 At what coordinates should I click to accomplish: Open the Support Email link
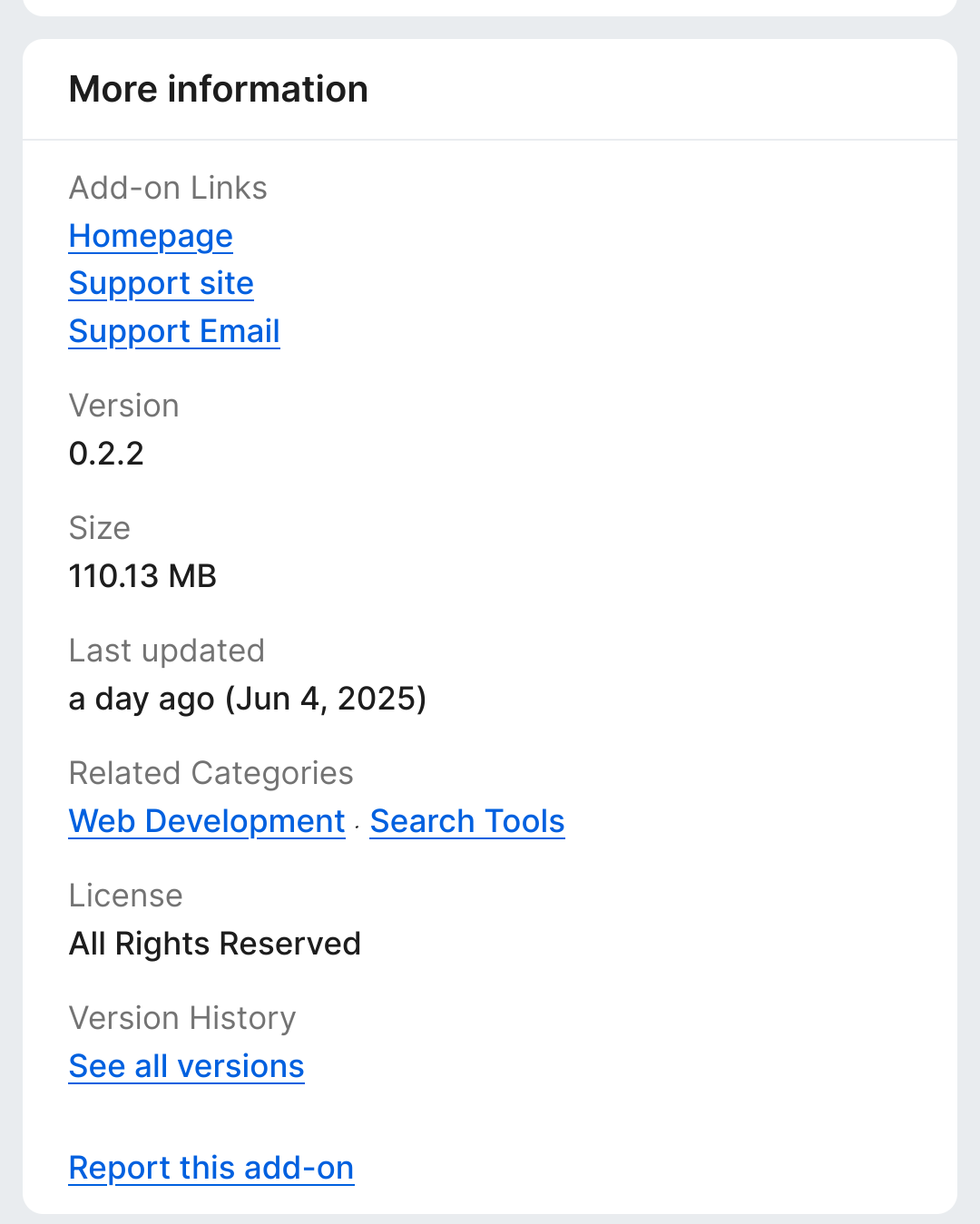tap(174, 331)
